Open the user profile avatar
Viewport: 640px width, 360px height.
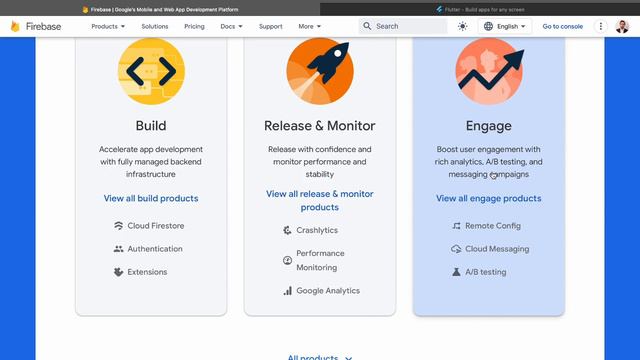pos(622,27)
